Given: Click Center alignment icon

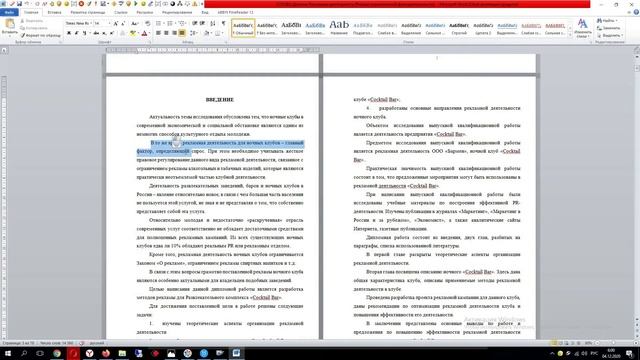Looking at the screenshot, I should 166,33.
